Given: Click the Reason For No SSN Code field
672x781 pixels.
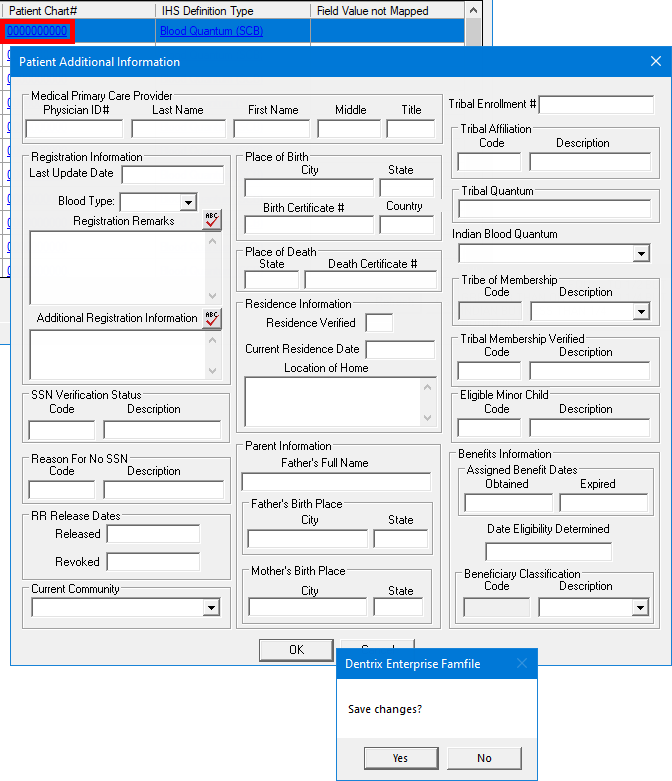Looking at the screenshot, I should (x=62, y=490).
